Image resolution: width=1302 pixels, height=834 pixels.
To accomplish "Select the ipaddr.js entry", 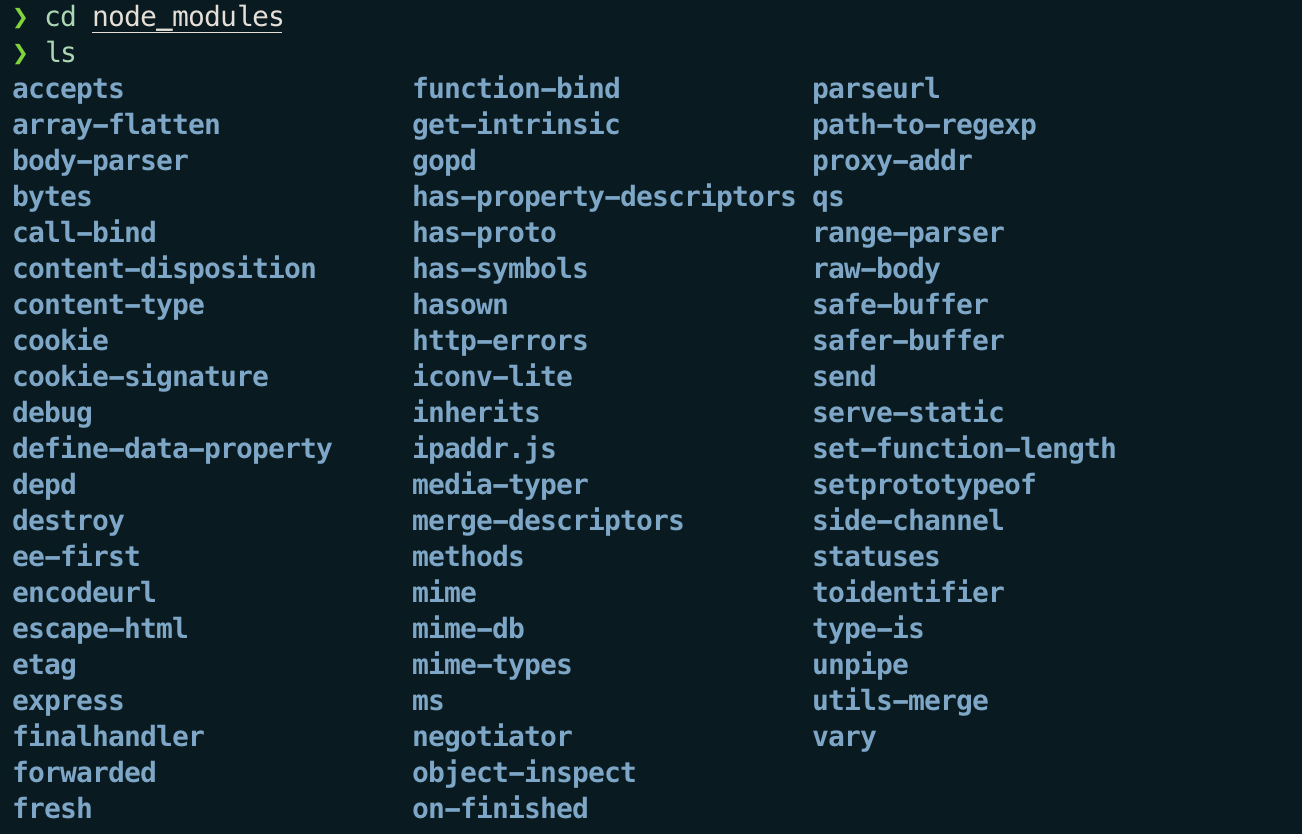I will point(484,449).
